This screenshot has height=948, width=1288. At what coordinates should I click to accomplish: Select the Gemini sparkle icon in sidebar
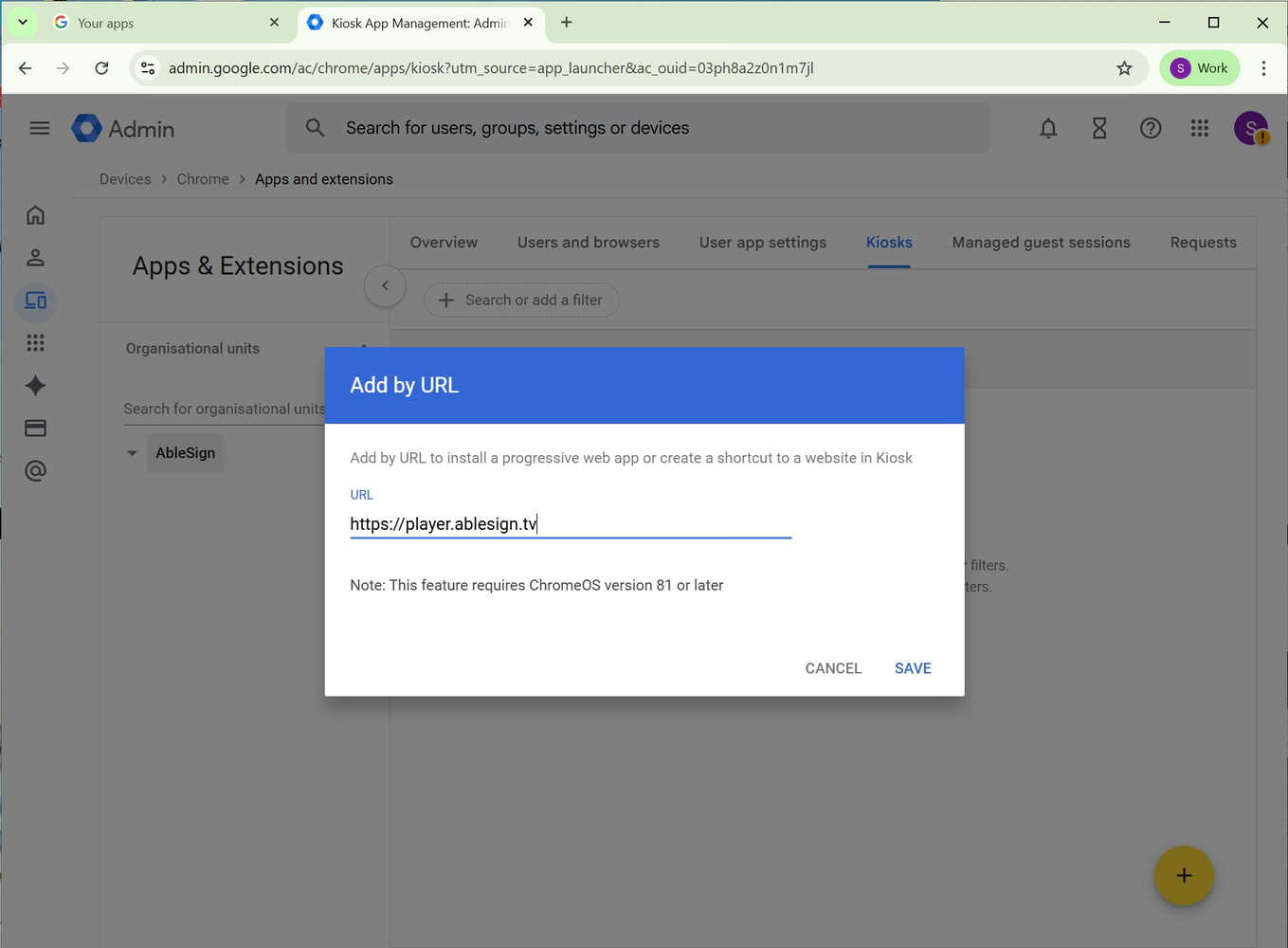pos(35,386)
